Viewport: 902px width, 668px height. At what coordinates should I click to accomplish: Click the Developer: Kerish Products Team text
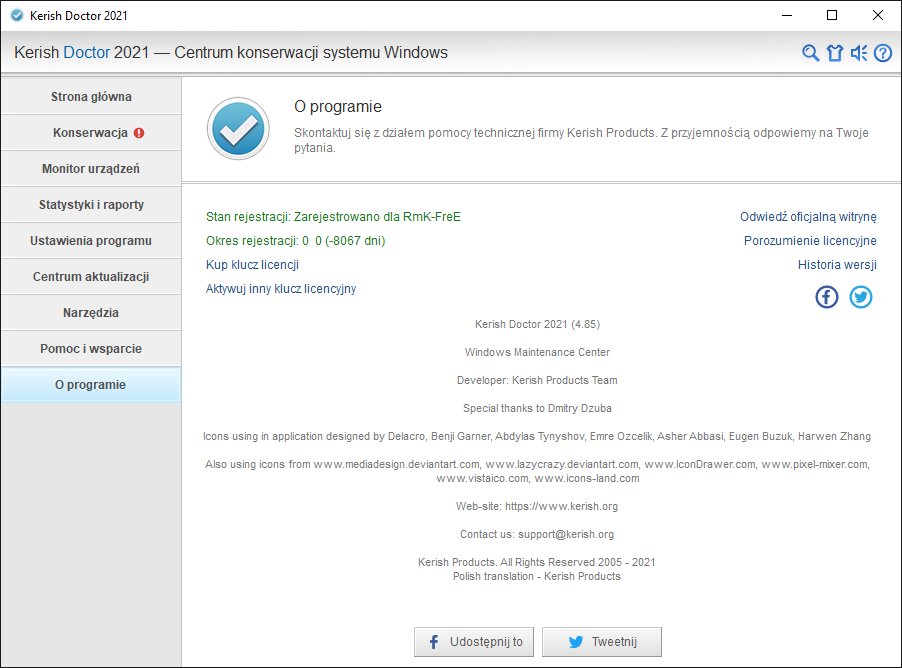537,380
